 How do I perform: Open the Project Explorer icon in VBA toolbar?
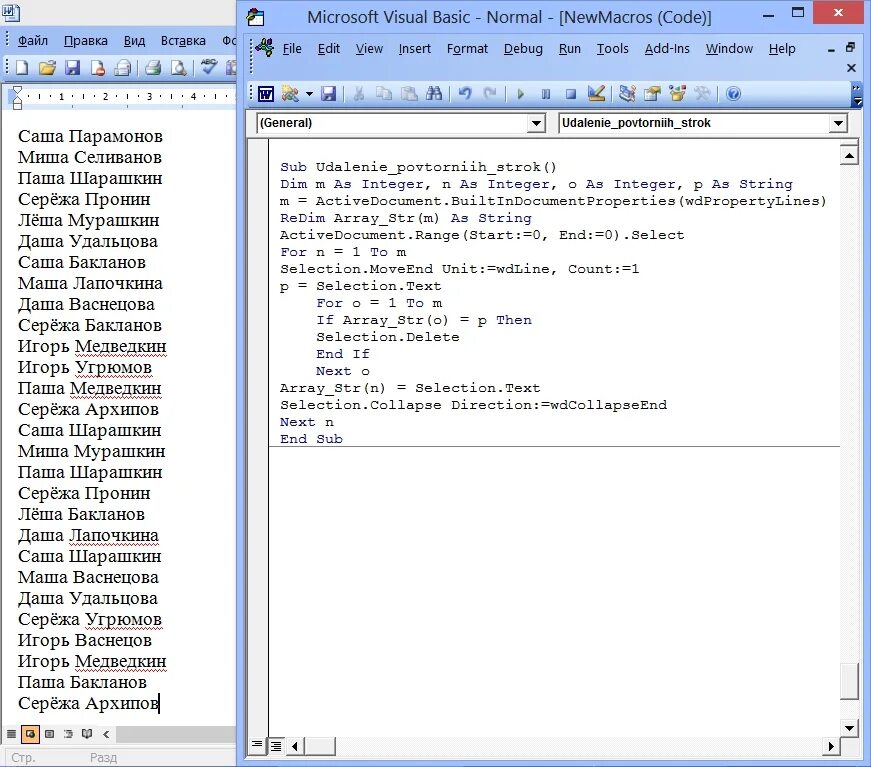pyautogui.click(x=627, y=94)
